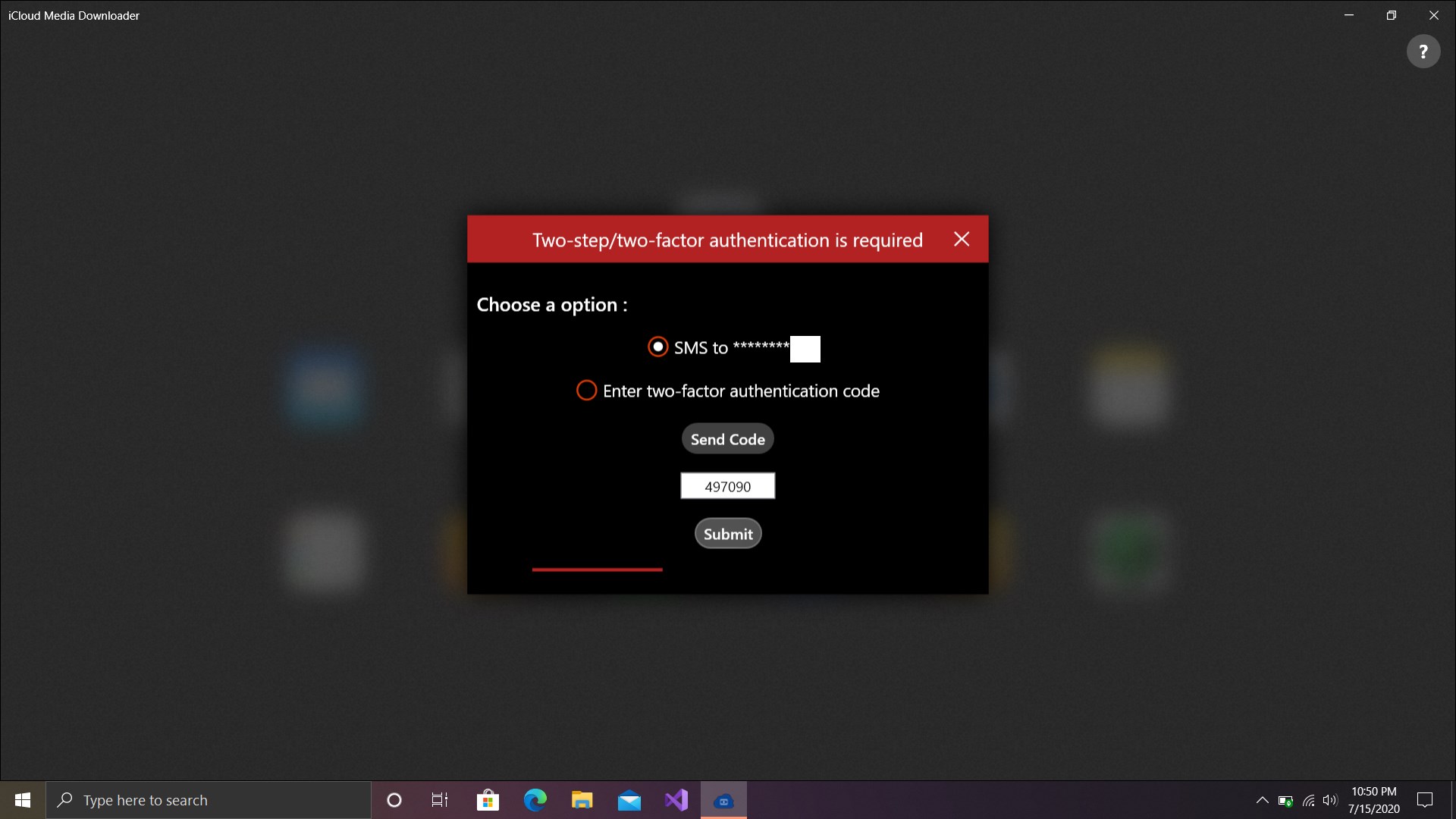
Task: Open the volume control in tray
Action: click(1330, 800)
